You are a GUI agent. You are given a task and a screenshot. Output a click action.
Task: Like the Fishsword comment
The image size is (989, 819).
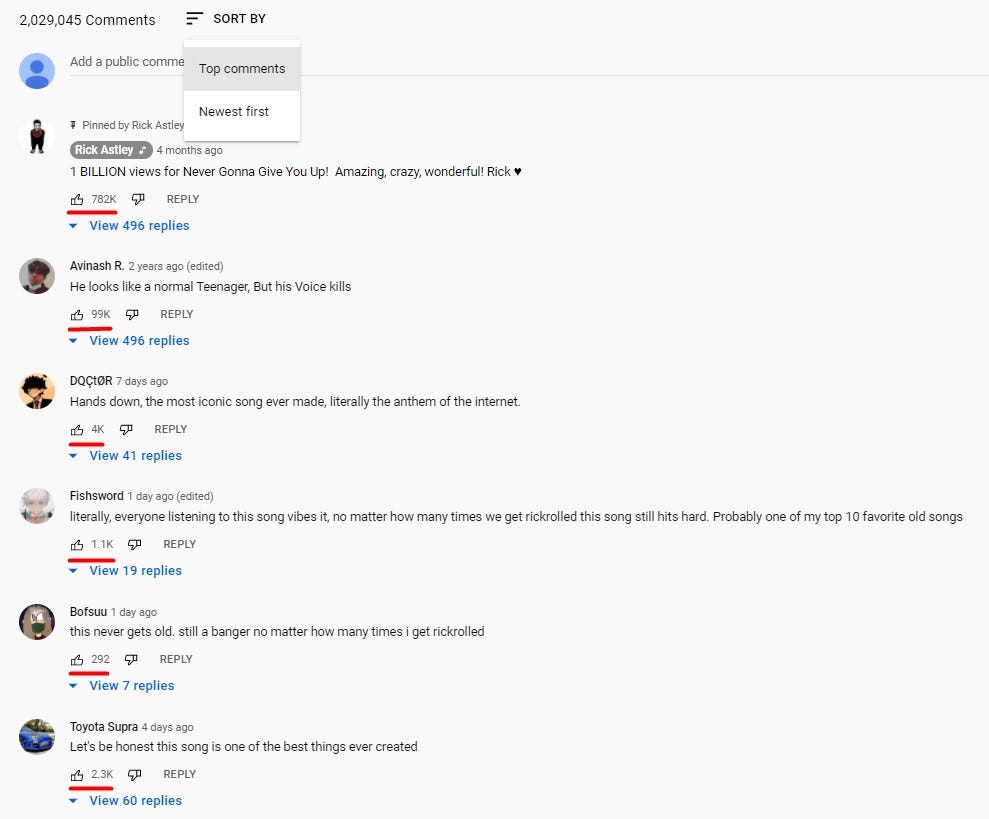(77, 545)
